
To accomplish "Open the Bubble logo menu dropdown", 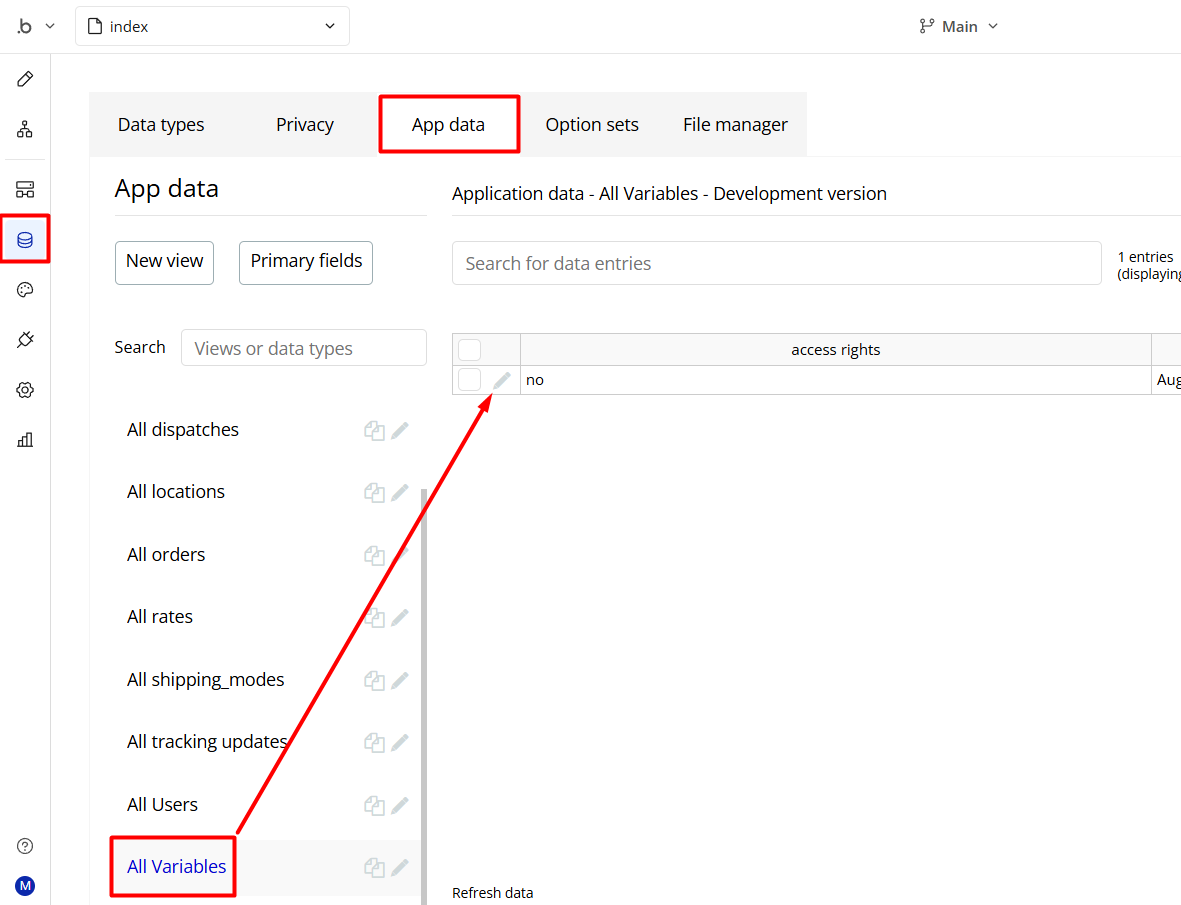I will pos(35,27).
